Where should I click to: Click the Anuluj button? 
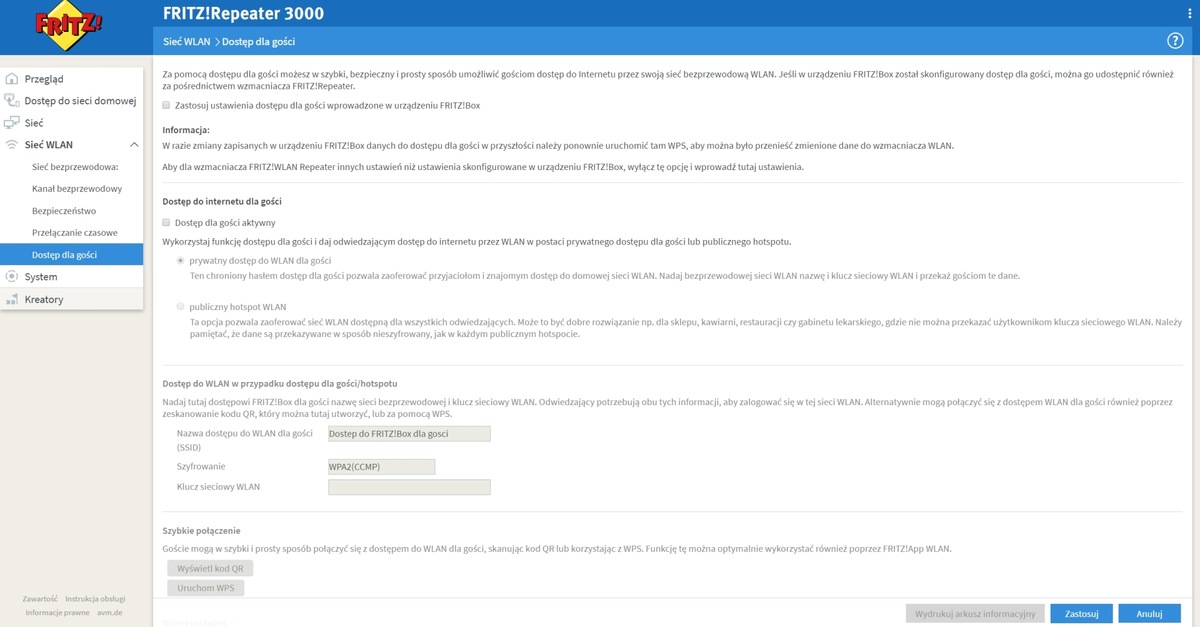1149,613
